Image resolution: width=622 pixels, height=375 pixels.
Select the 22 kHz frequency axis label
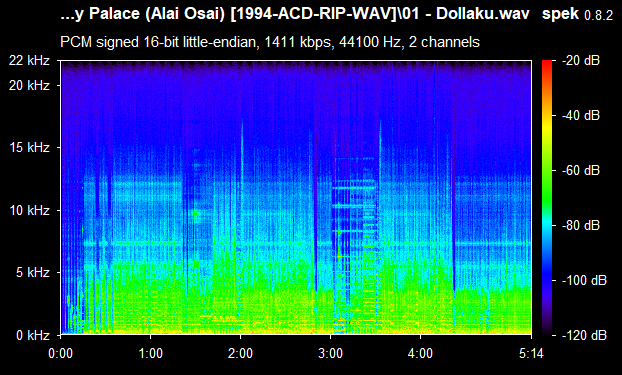(29, 60)
